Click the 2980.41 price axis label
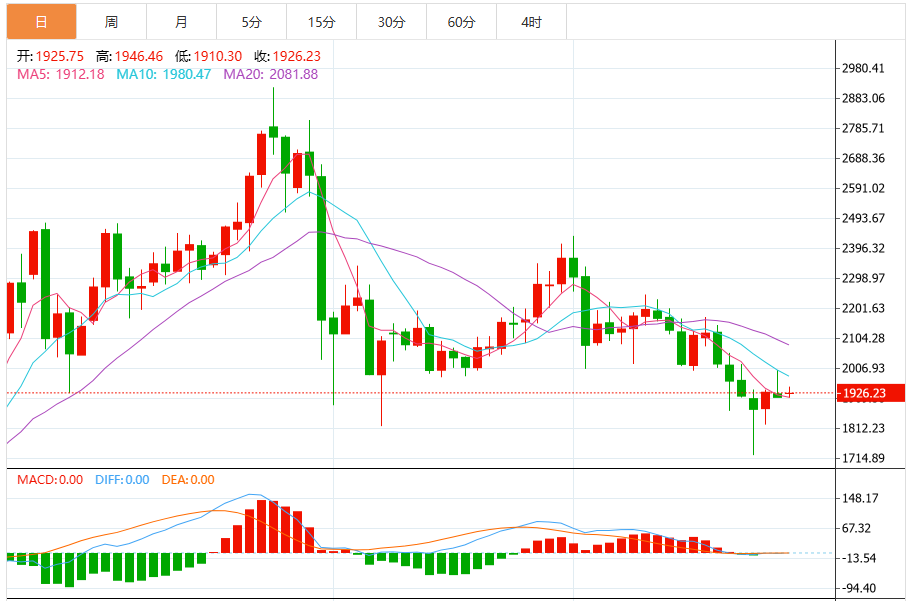This screenshot has height=601, width=909. (x=863, y=68)
